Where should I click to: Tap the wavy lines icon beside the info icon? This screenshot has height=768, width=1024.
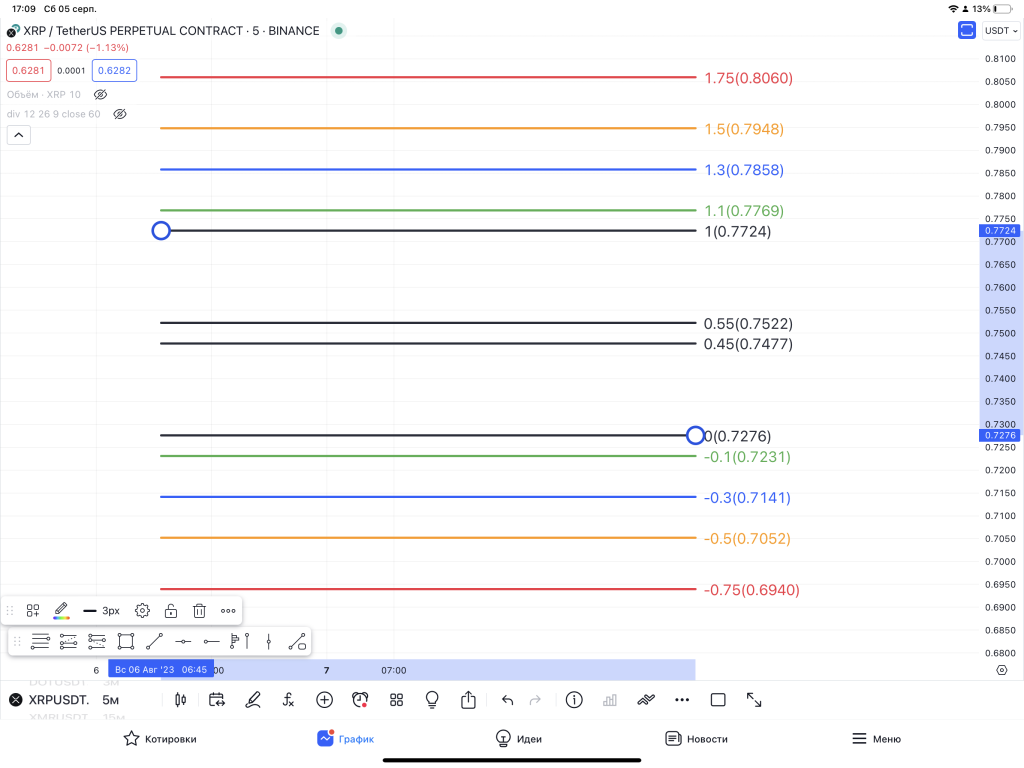tap(646, 700)
